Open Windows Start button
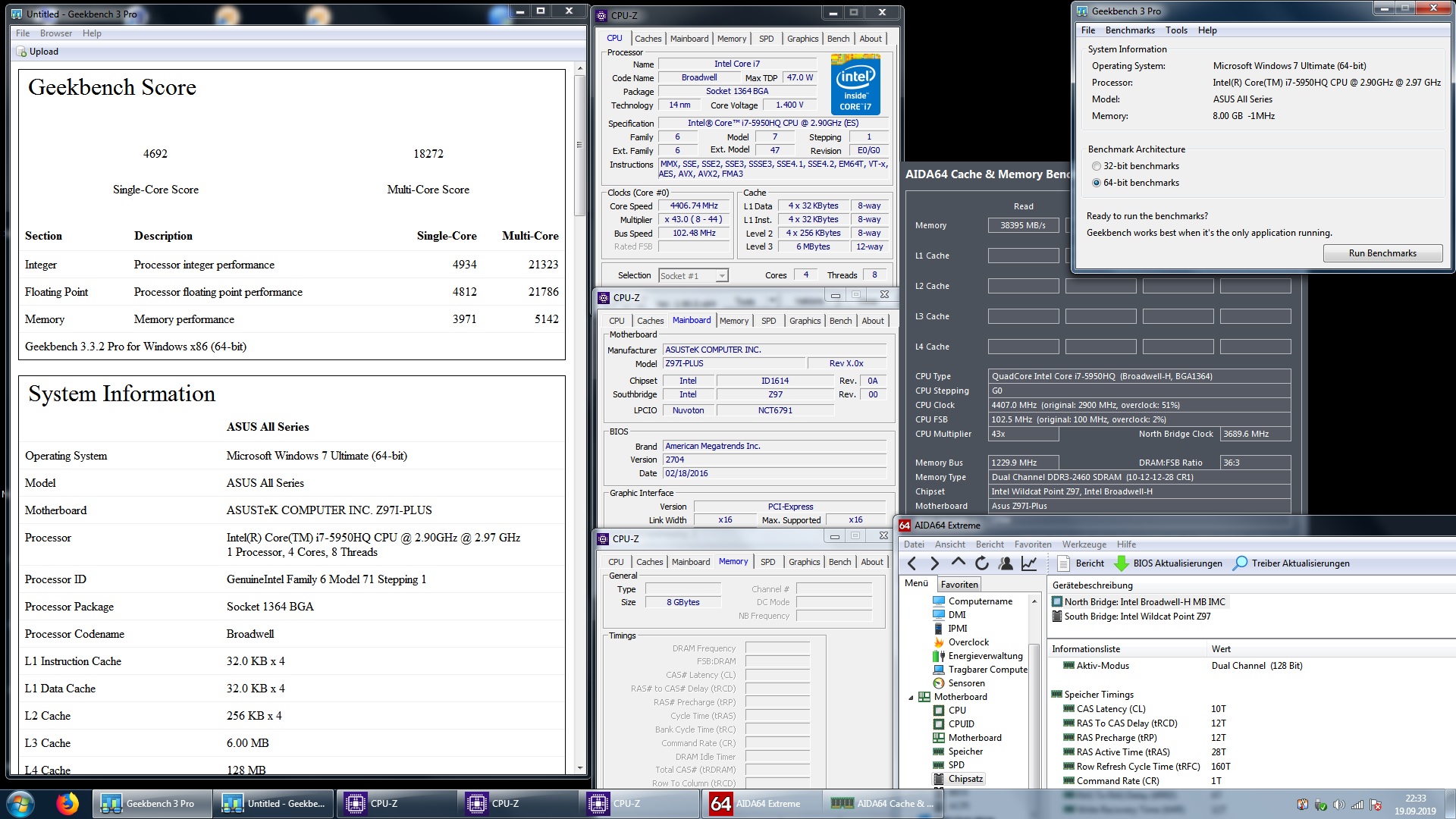The width and height of the screenshot is (1456, 819). [20, 803]
